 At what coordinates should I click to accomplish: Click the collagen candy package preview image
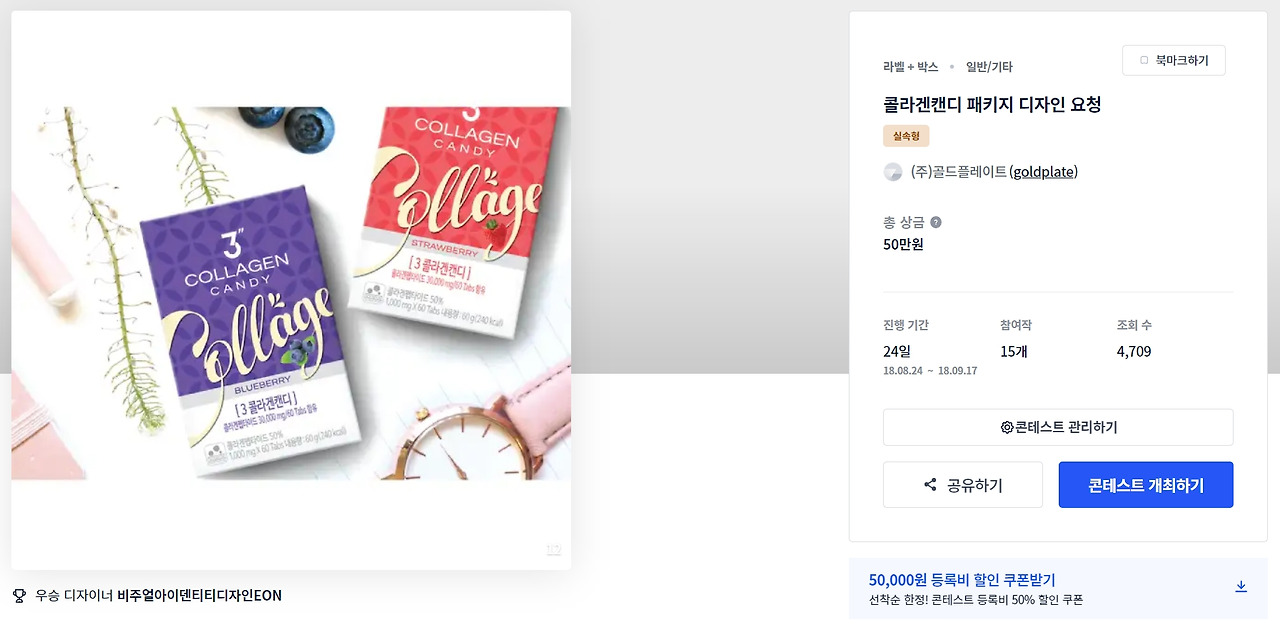pos(291,293)
